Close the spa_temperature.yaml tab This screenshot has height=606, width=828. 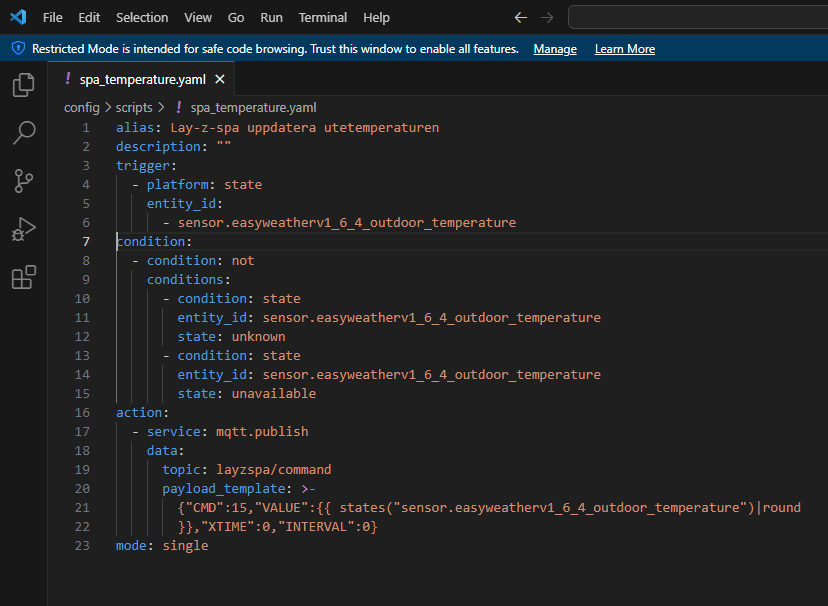[220, 79]
